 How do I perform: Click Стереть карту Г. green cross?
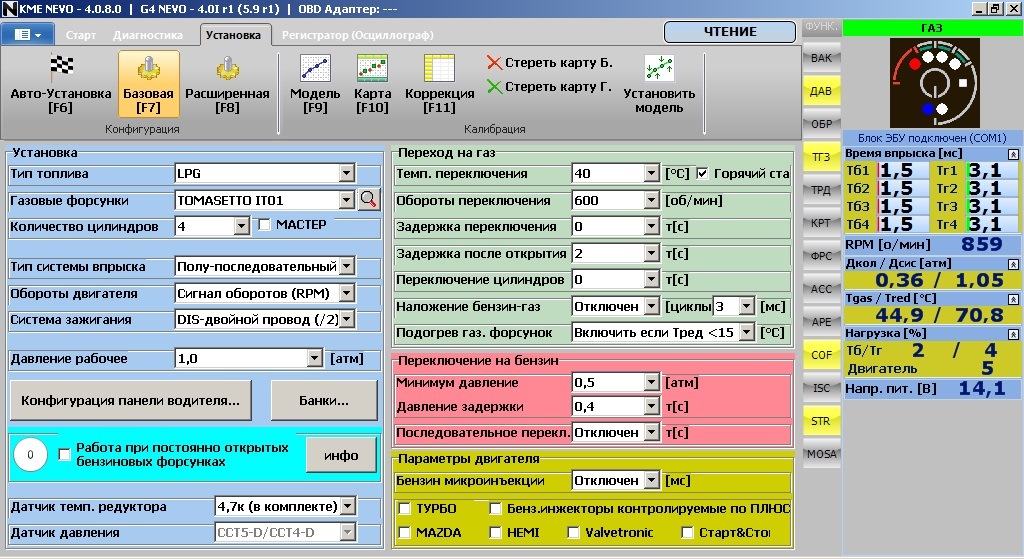[494, 86]
